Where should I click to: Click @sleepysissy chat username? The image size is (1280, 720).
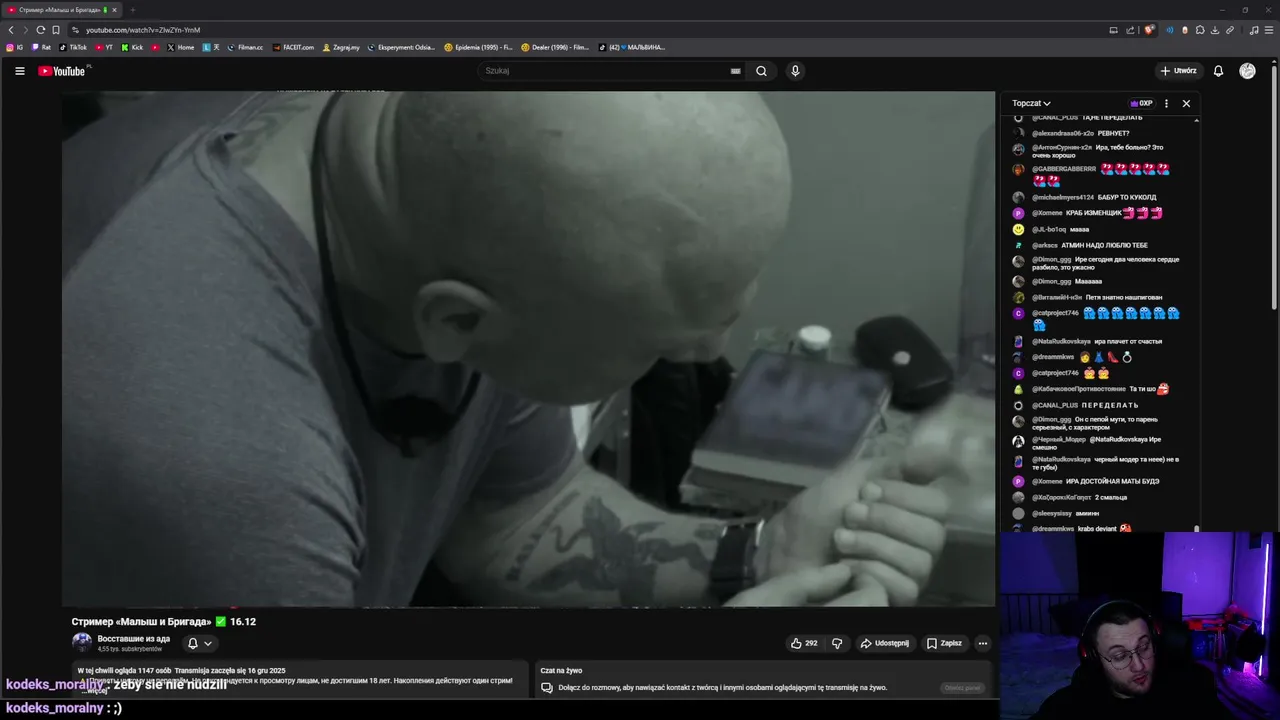[1052, 513]
